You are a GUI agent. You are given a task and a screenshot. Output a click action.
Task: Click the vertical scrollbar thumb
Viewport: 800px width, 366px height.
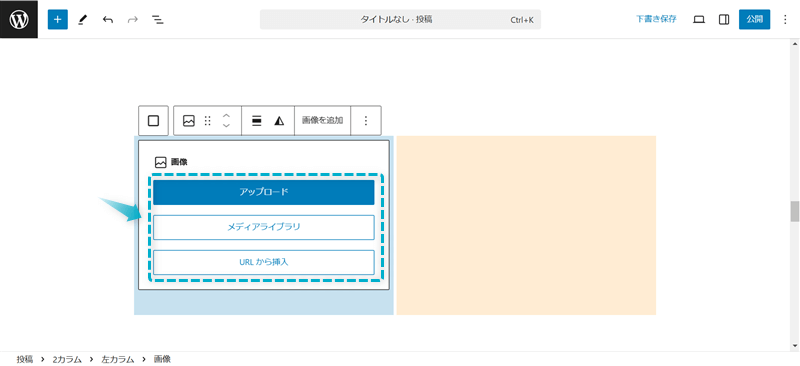(795, 212)
